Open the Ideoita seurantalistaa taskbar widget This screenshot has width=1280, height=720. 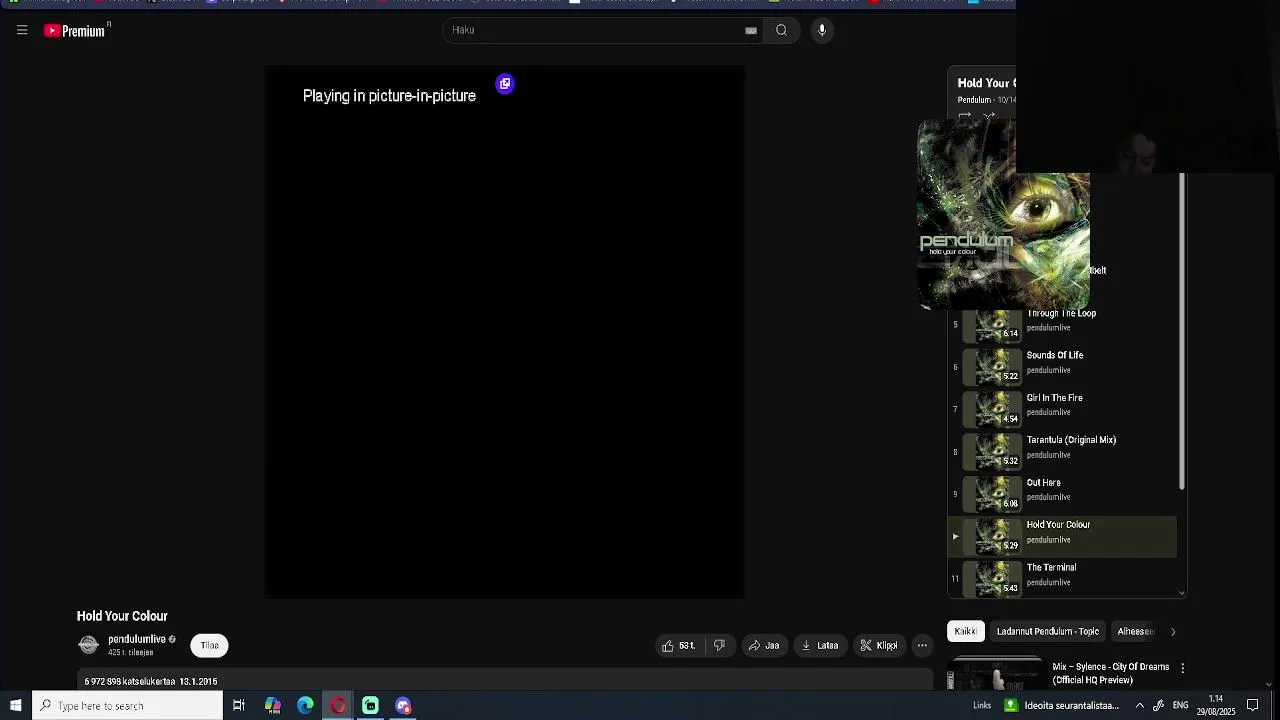coord(1061,706)
